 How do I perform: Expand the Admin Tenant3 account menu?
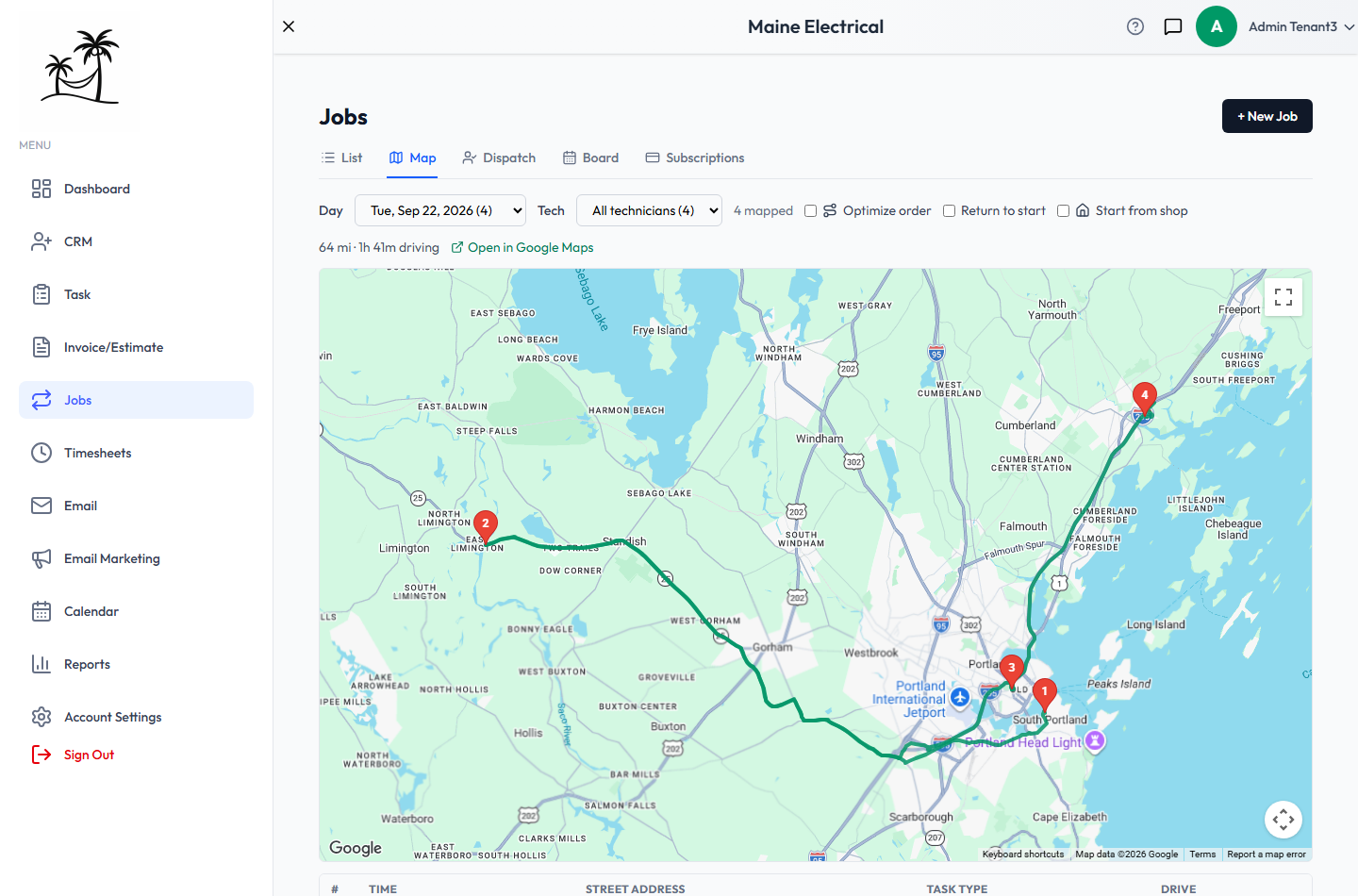coord(1301,26)
